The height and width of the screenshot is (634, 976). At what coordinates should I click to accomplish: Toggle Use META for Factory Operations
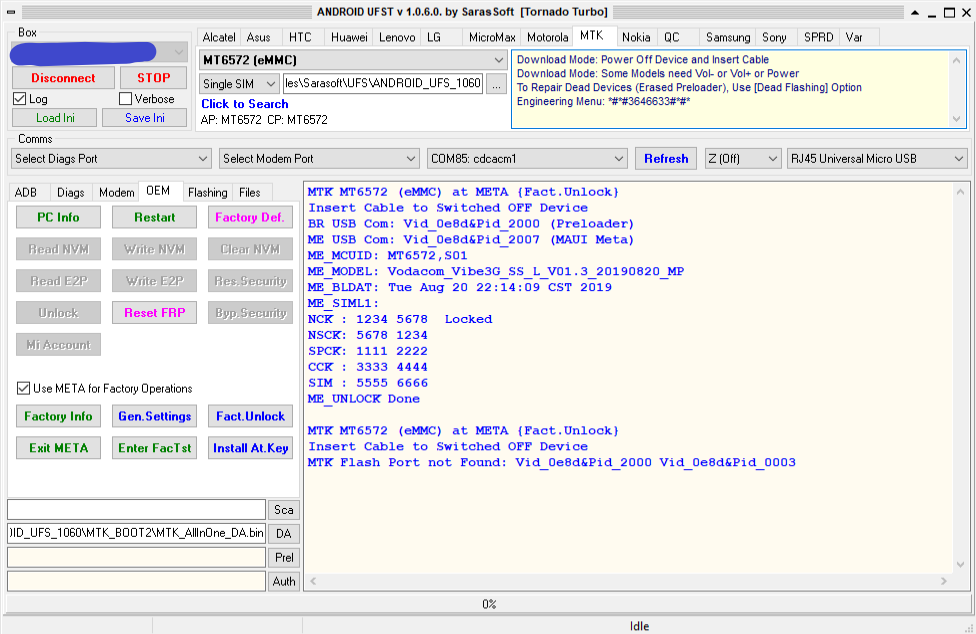tap(24, 388)
